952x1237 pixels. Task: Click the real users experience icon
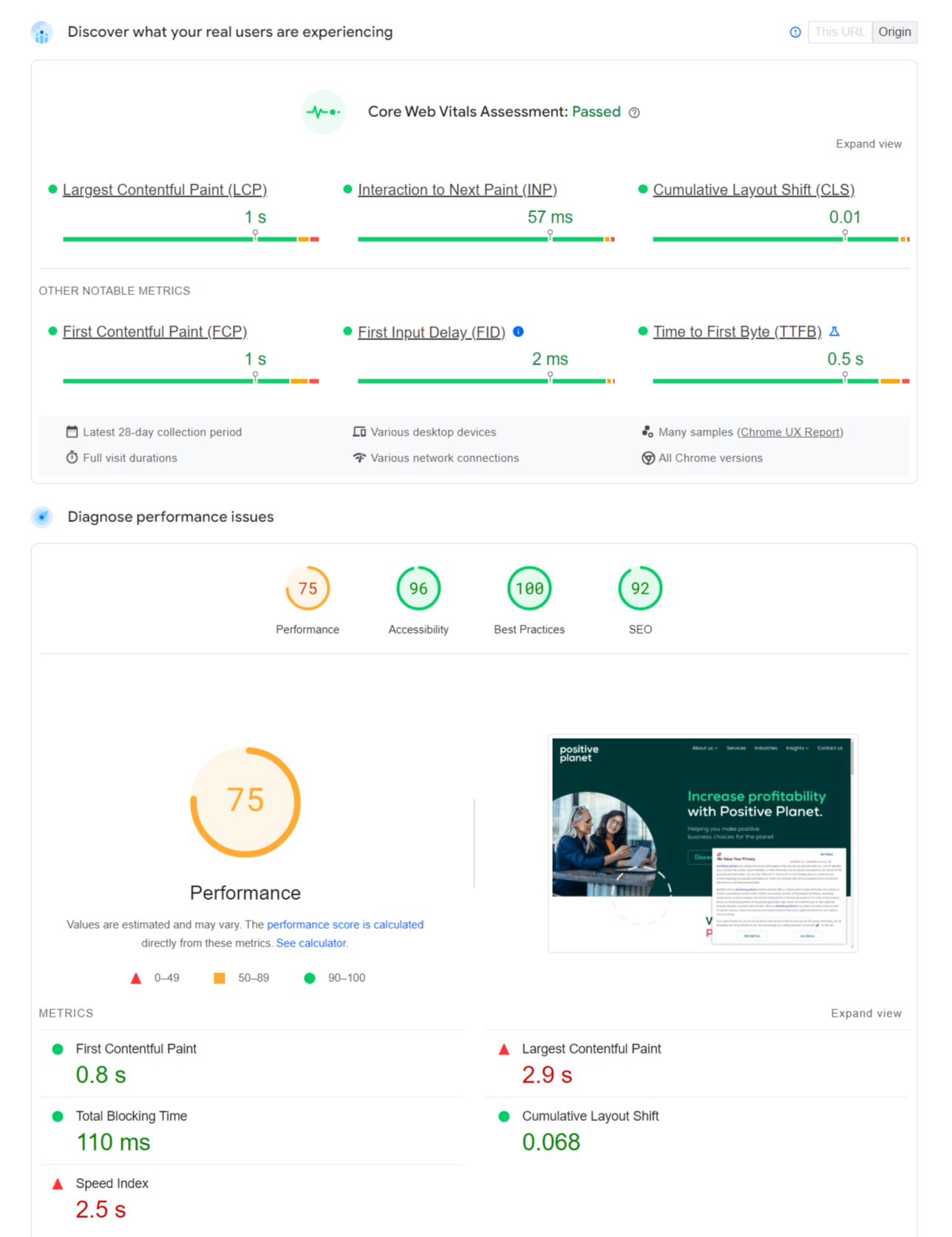pos(41,33)
